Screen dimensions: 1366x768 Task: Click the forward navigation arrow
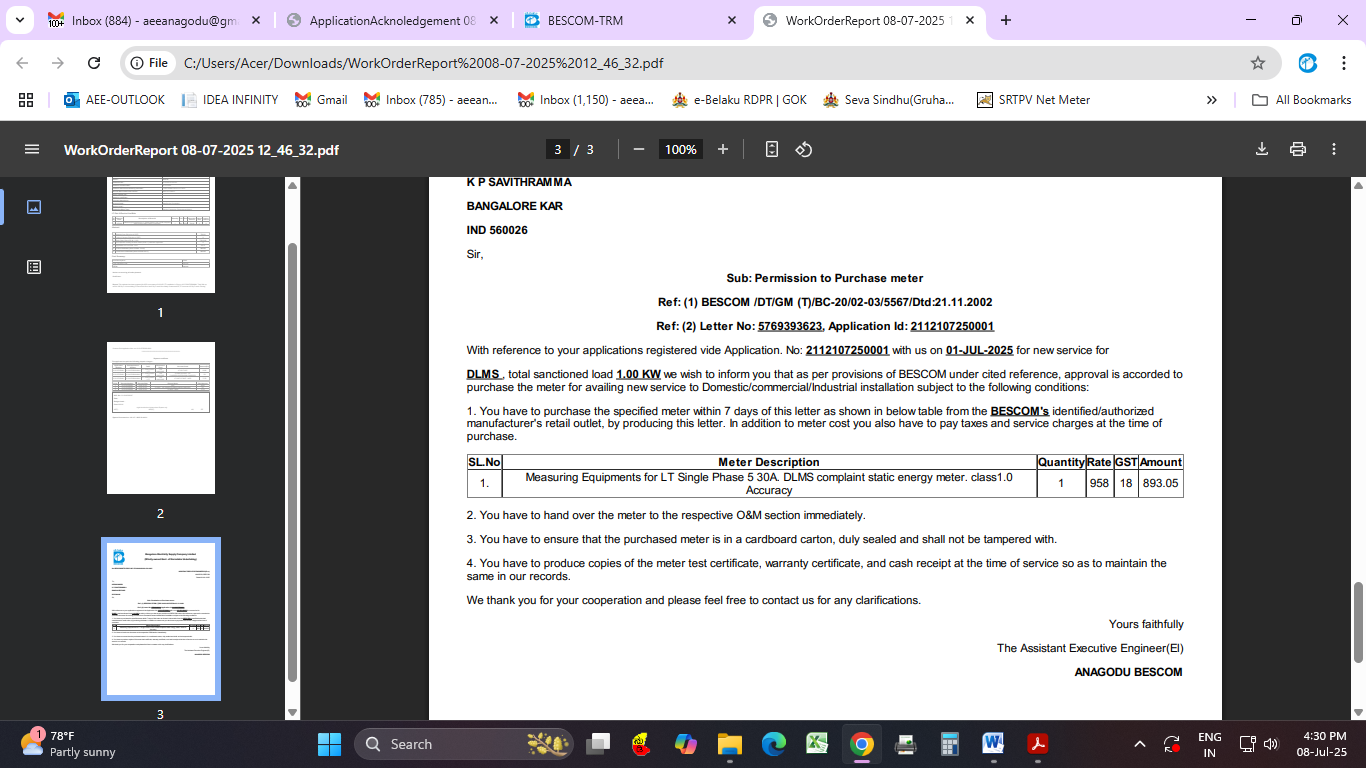[x=58, y=63]
